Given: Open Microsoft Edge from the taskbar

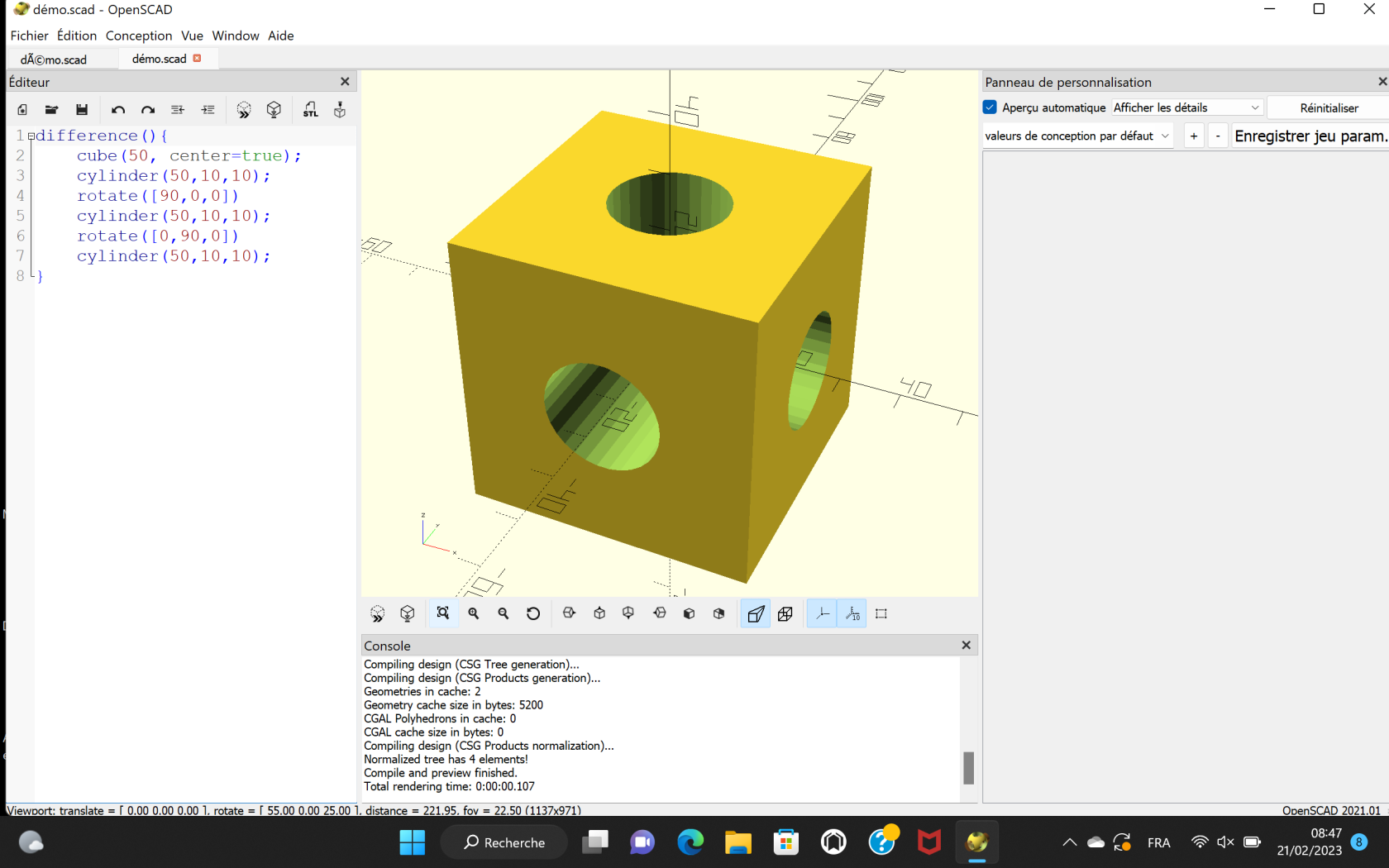Looking at the screenshot, I should click(x=690, y=842).
